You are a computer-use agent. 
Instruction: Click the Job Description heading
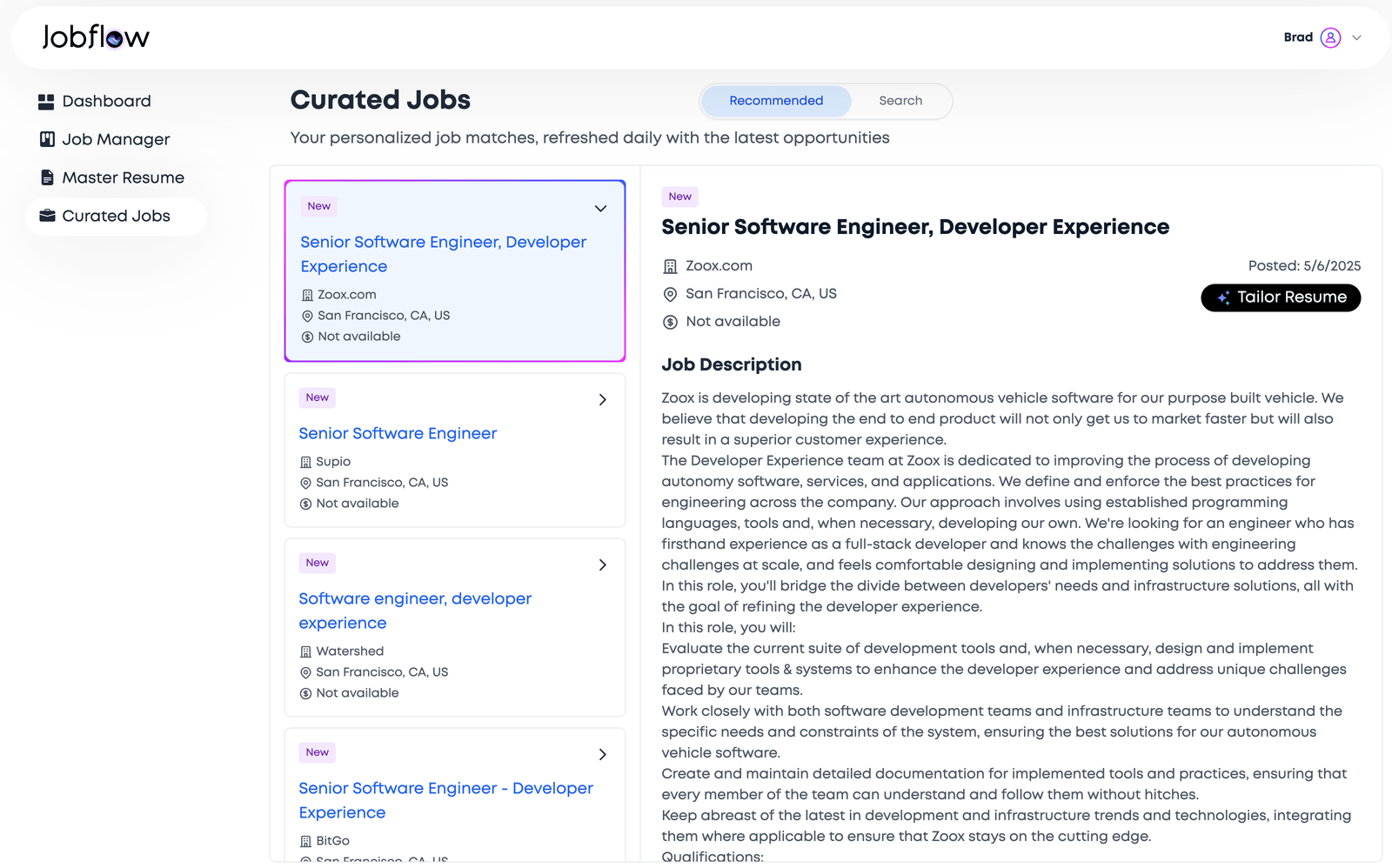(732, 364)
